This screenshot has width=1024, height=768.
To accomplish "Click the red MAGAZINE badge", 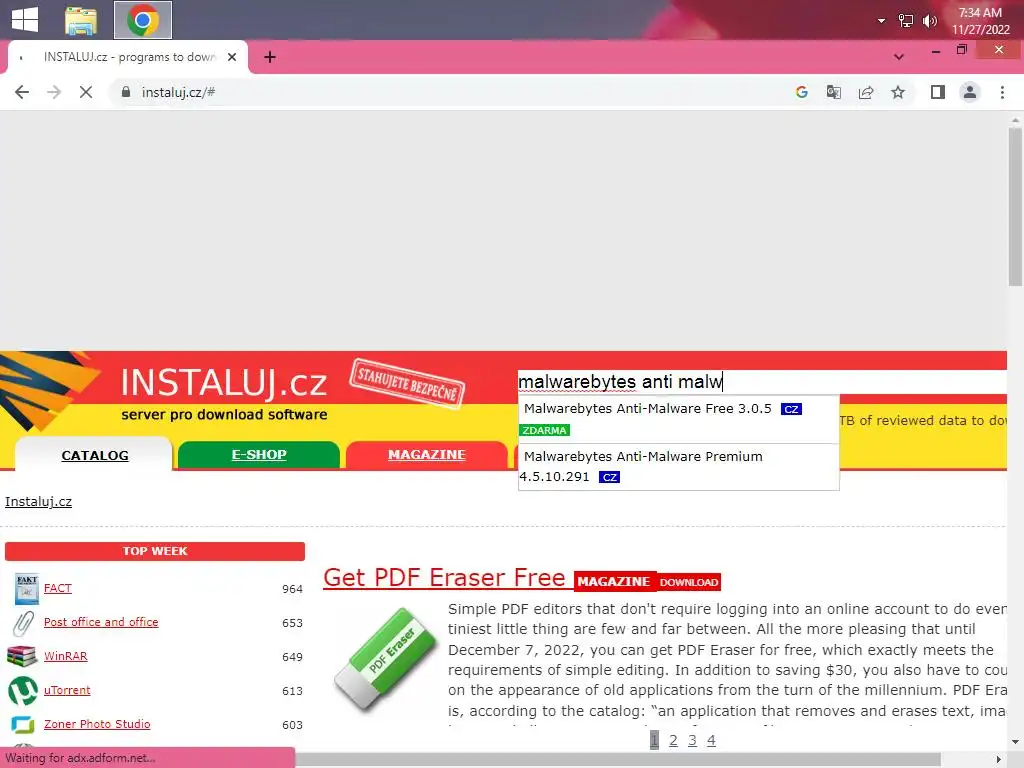I will click(x=614, y=581).
